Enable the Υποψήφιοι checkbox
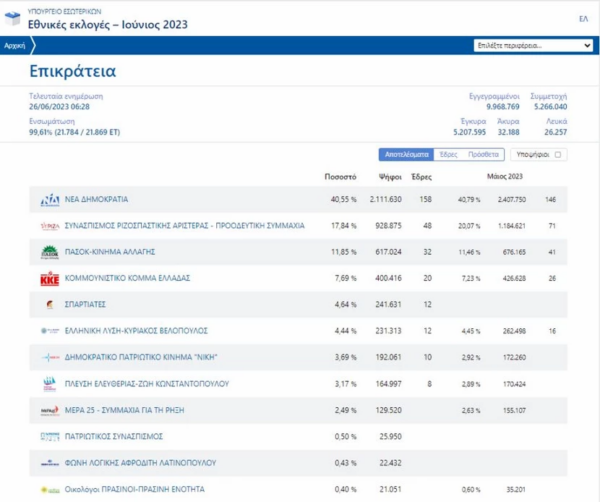 click(558, 155)
